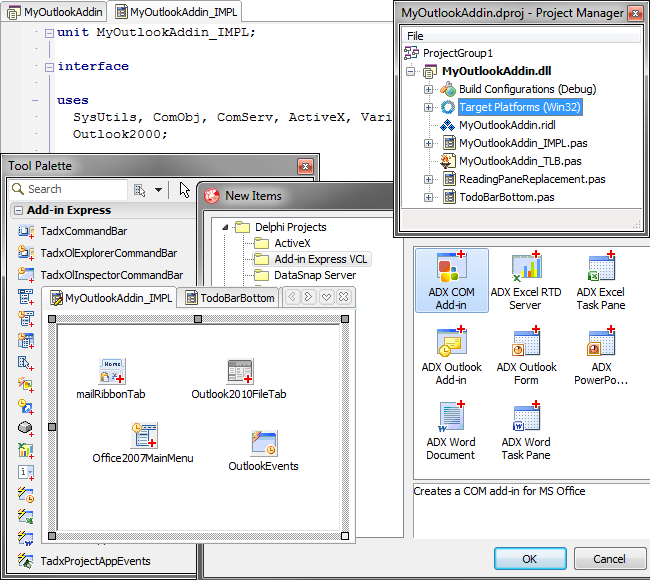Click the clock search palette component icon
This screenshot has width=650, height=580.
(26, 406)
